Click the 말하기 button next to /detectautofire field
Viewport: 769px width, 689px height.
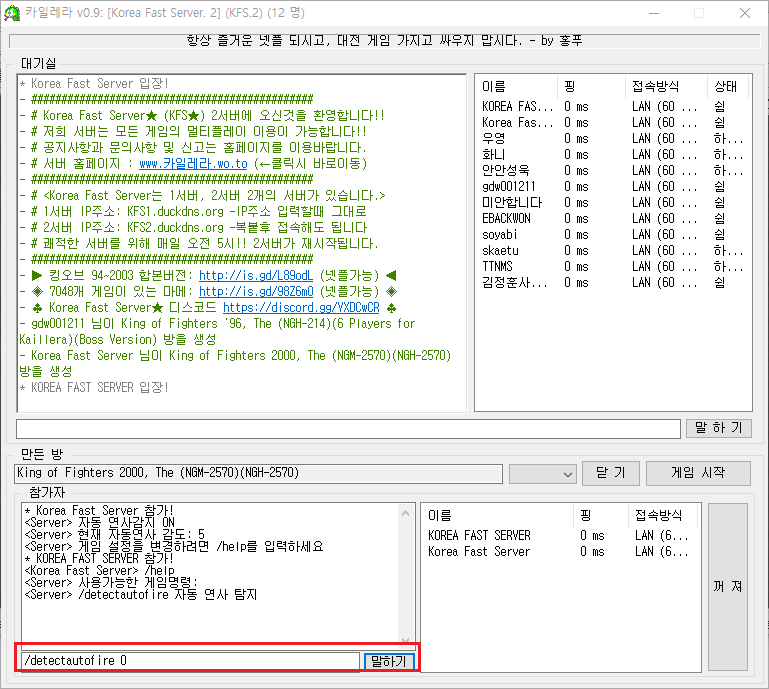[389, 662]
